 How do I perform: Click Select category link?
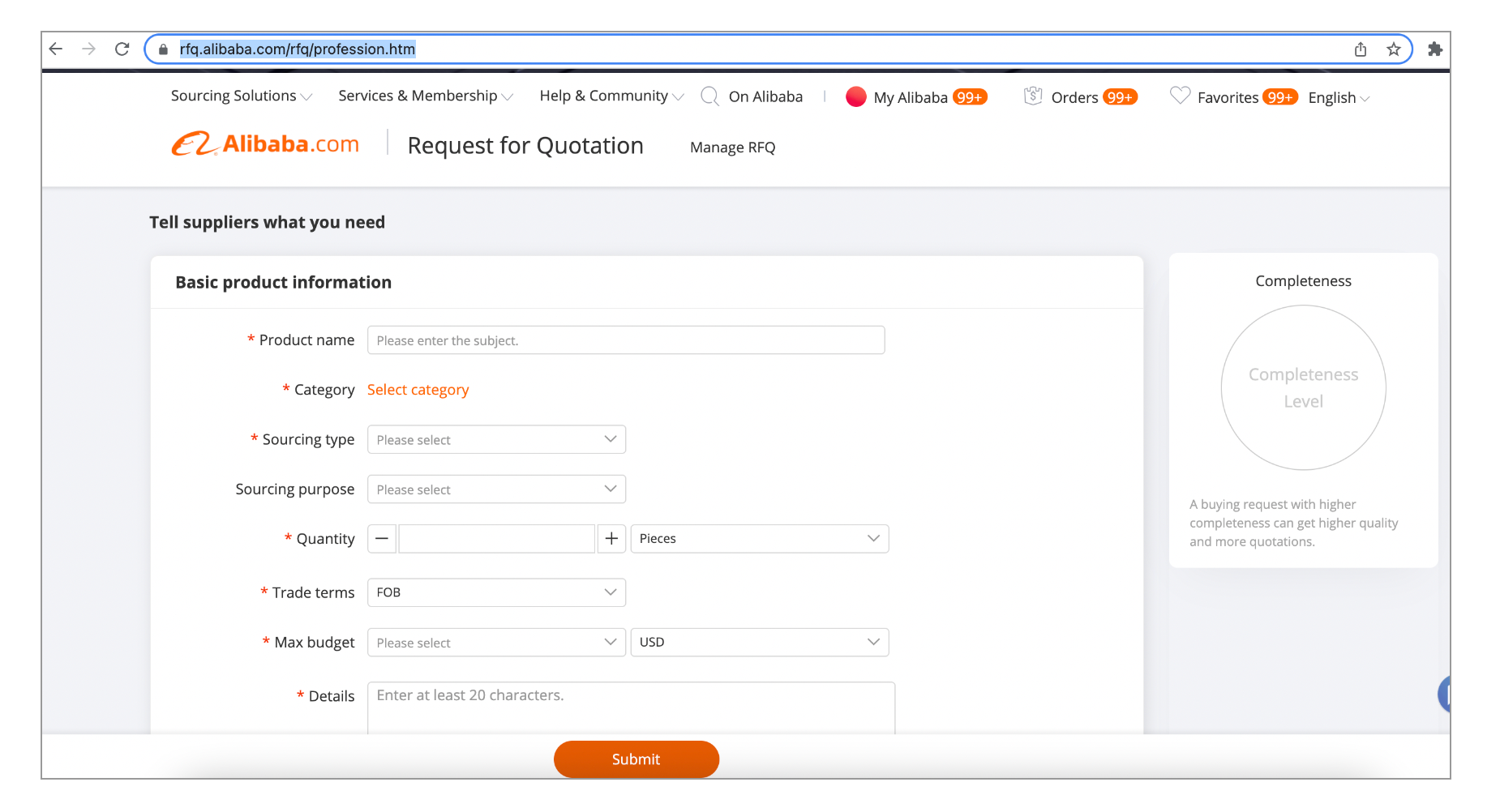[x=418, y=390]
